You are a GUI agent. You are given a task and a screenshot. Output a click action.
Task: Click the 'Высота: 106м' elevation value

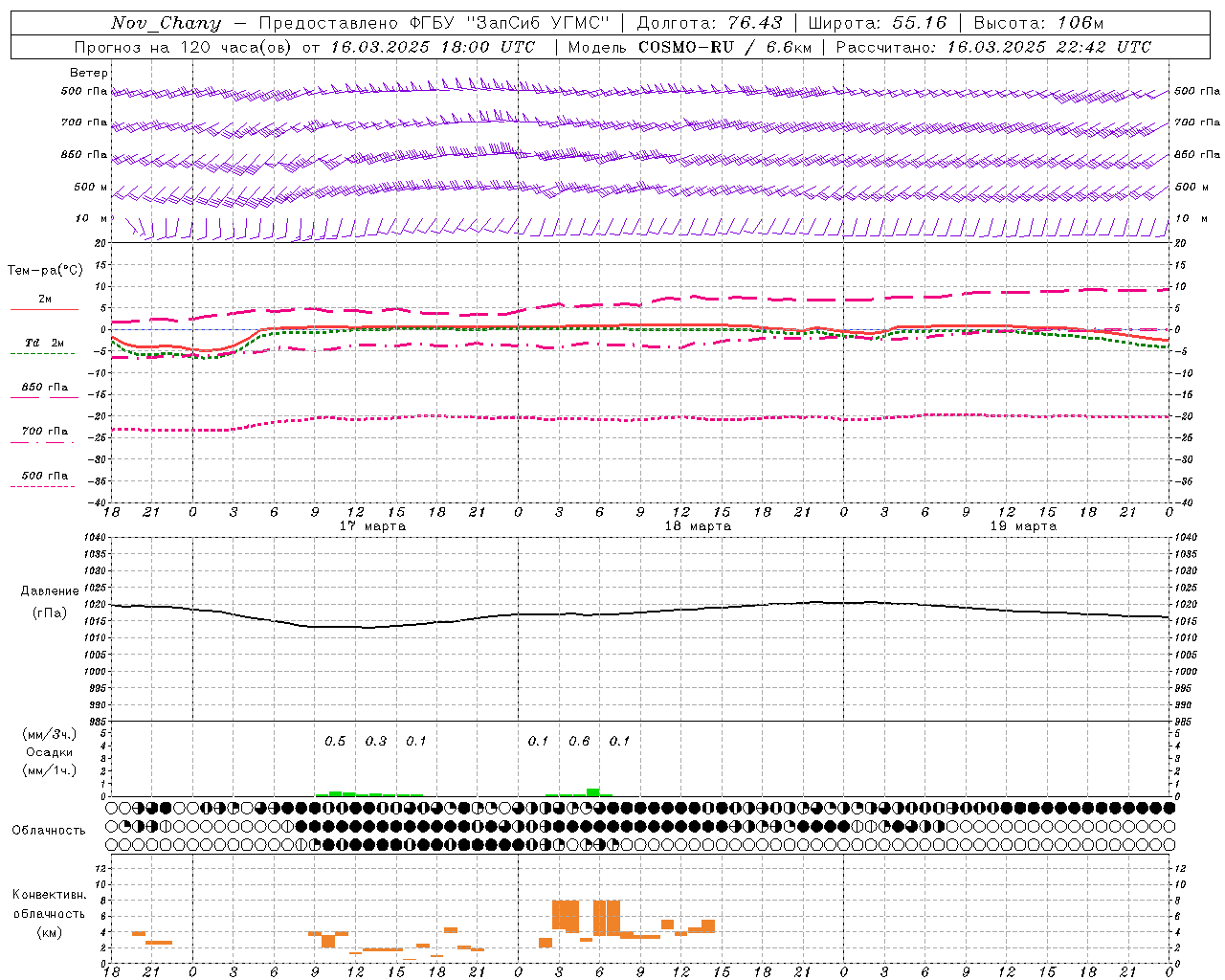1038,23
